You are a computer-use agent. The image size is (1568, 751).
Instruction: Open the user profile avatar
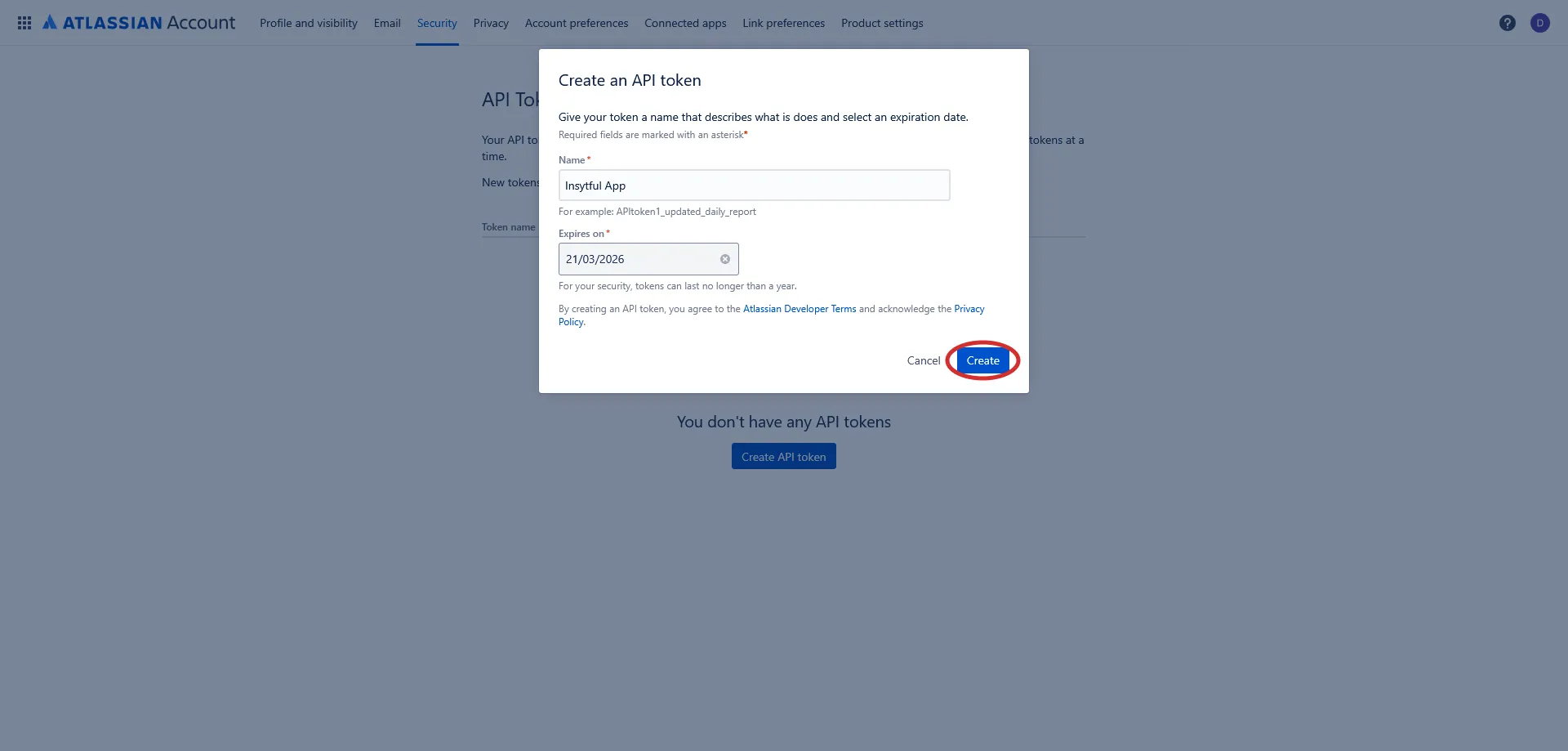point(1540,23)
